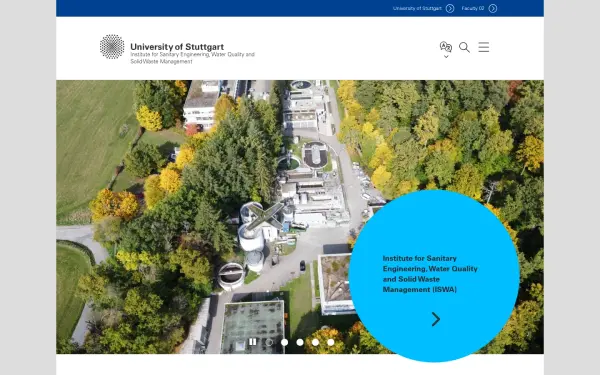Pause the hero image slideshow
Viewport: 600px width, 375px height.
(253, 342)
